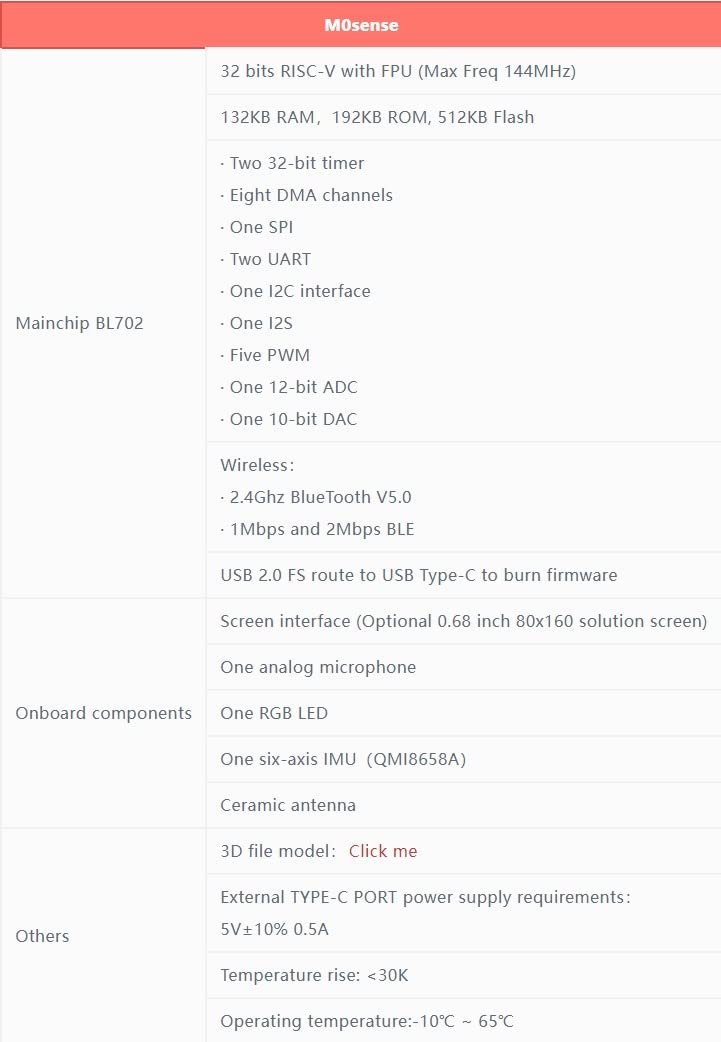Select the One 10-bit DAC entry
The height and width of the screenshot is (1042, 721).
tap(288, 419)
